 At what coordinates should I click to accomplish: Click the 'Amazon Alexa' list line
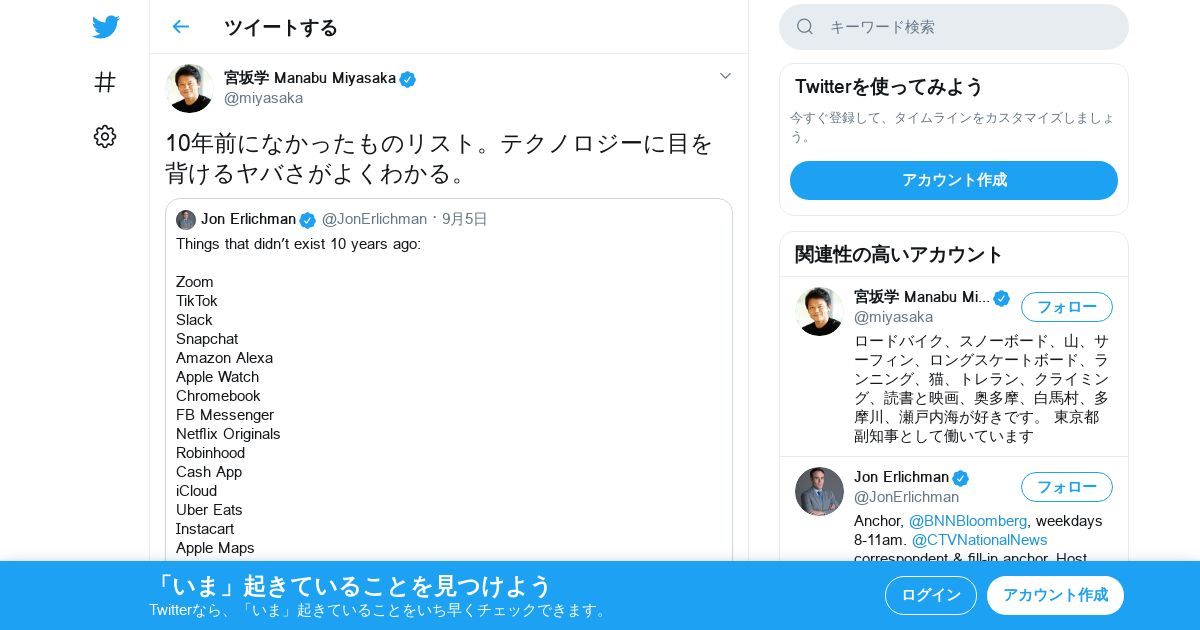(224, 358)
